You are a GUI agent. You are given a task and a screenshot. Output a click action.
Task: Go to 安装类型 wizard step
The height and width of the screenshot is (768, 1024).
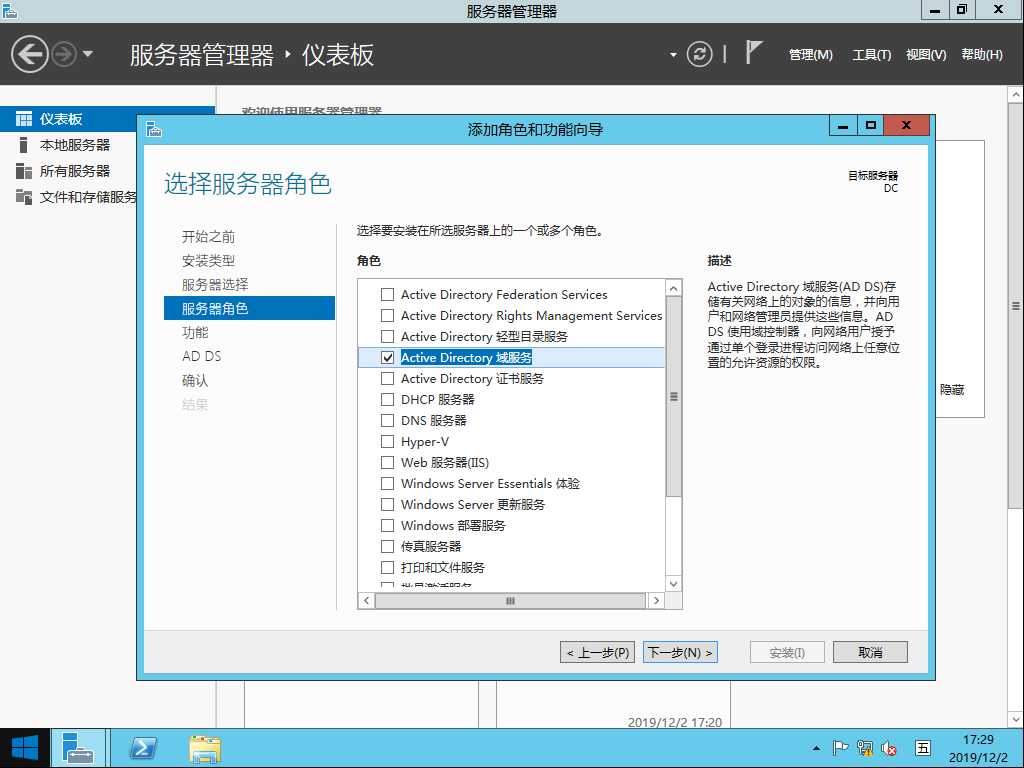(x=208, y=261)
